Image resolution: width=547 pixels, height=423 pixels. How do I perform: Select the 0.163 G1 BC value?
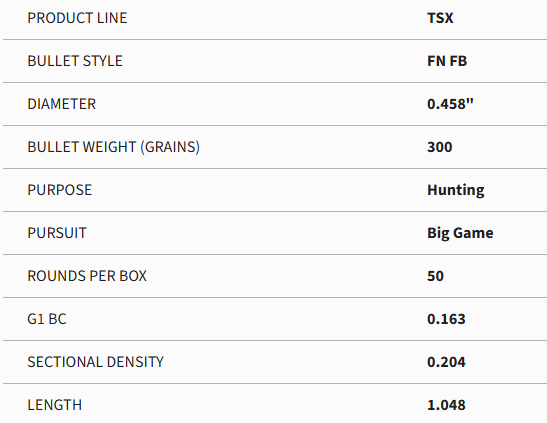[x=446, y=319]
